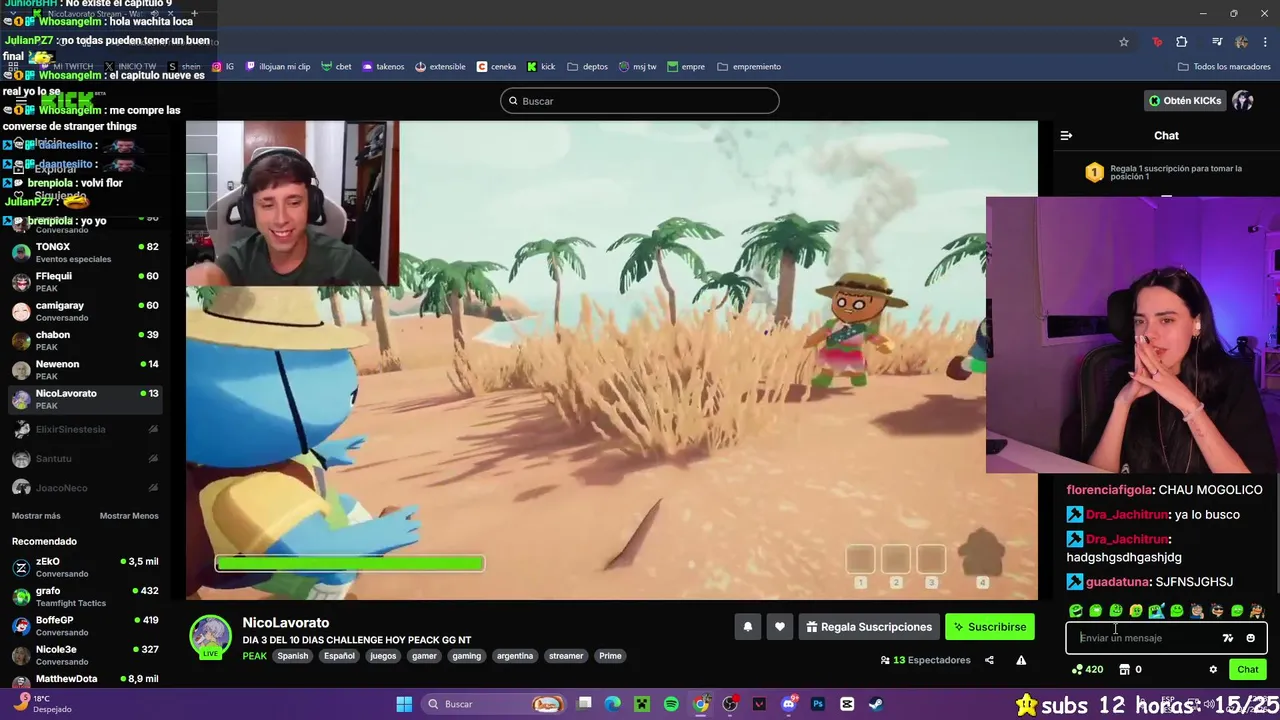Click the report warning triangle icon
The width and height of the screenshot is (1280, 720).
click(1021, 660)
